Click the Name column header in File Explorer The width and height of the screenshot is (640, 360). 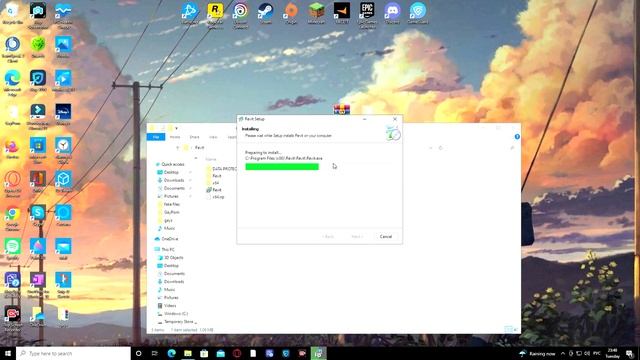pyautogui.click(x=211, y=159)
